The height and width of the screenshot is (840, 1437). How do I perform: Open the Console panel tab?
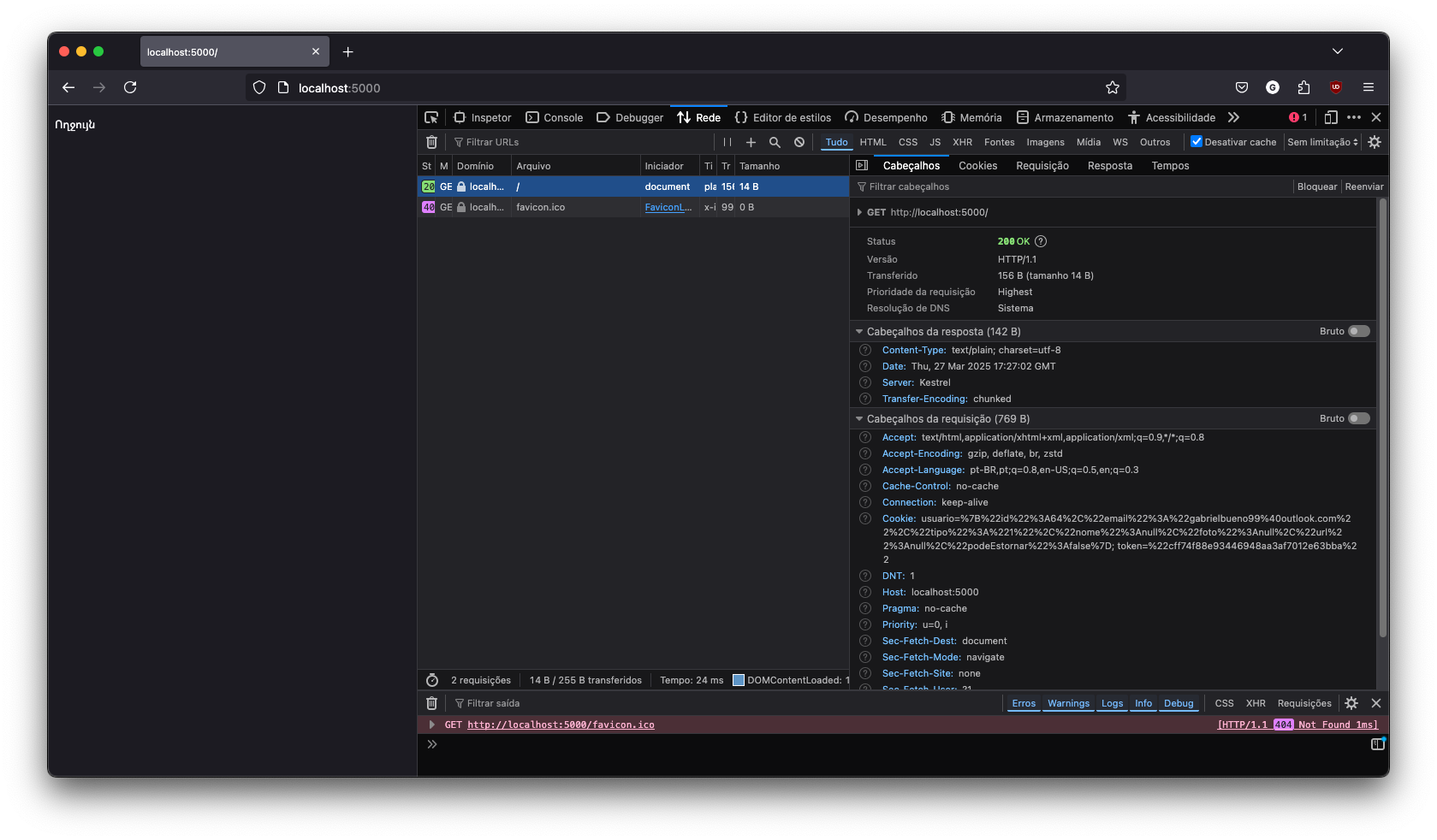(x=555, y=118)
